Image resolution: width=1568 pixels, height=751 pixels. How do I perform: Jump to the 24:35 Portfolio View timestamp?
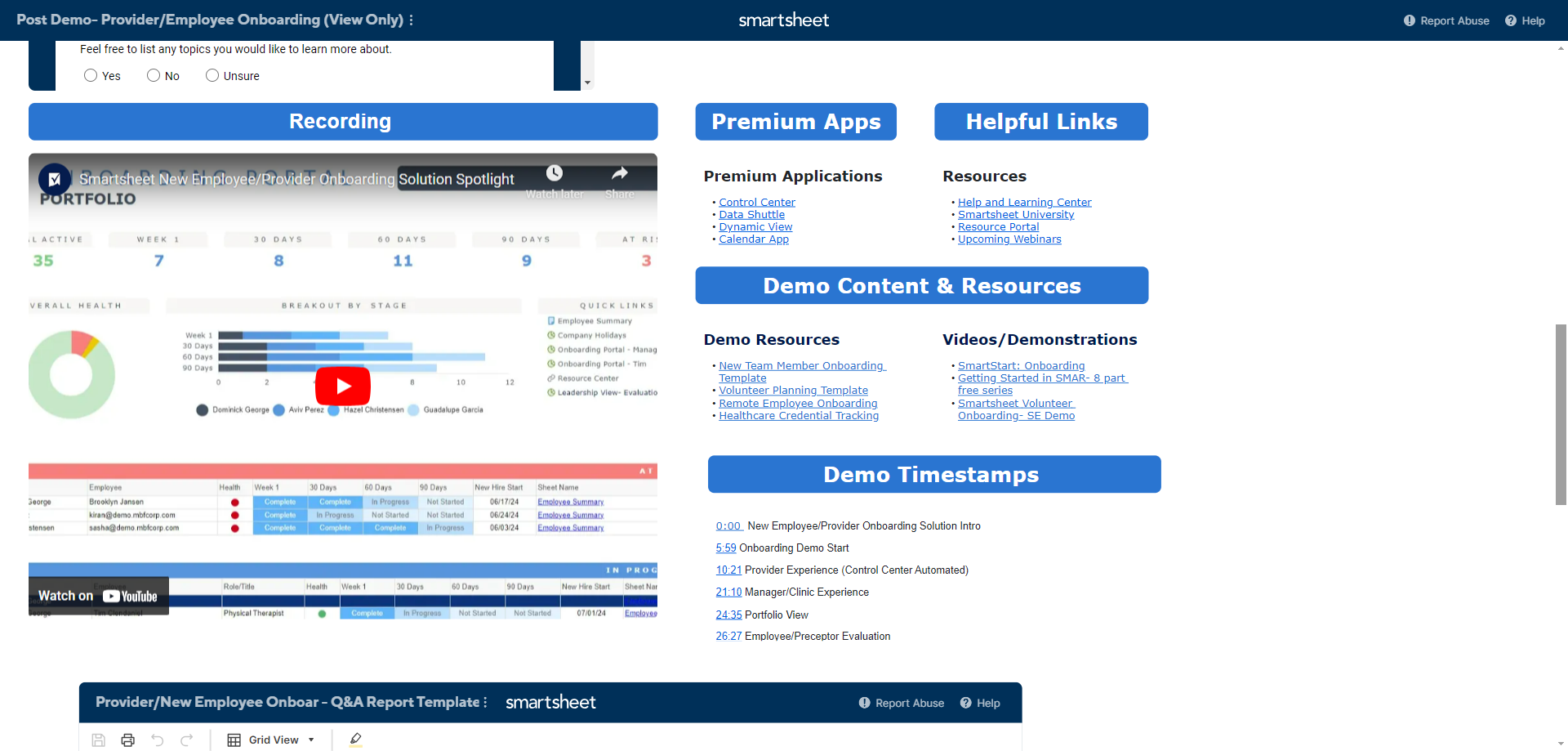[728, 615]
